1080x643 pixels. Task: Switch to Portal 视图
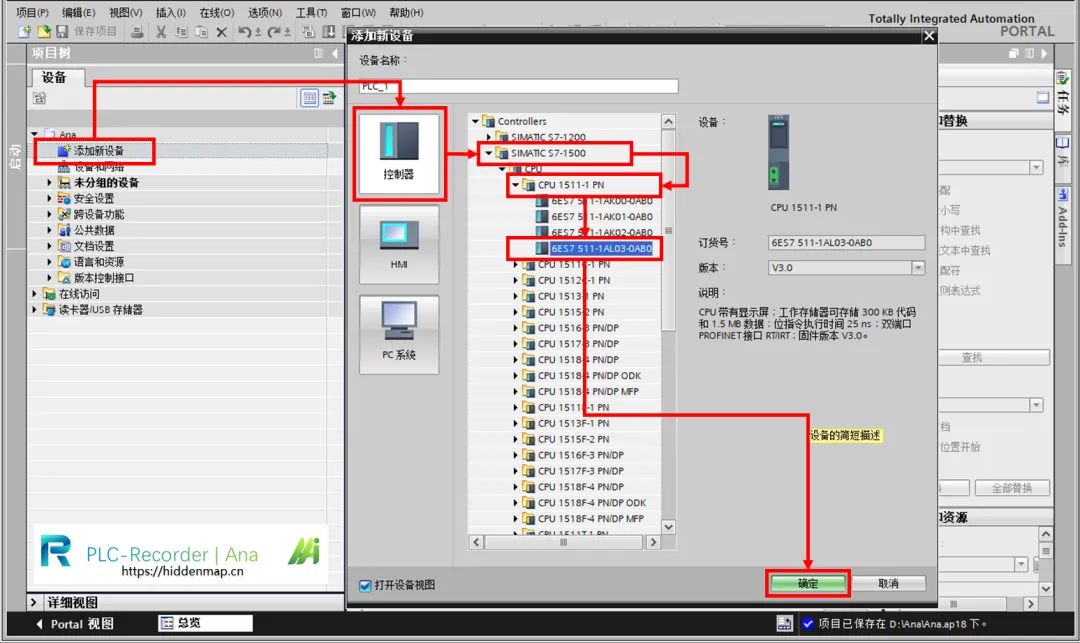pyautogui.click(x=74, y=624)
